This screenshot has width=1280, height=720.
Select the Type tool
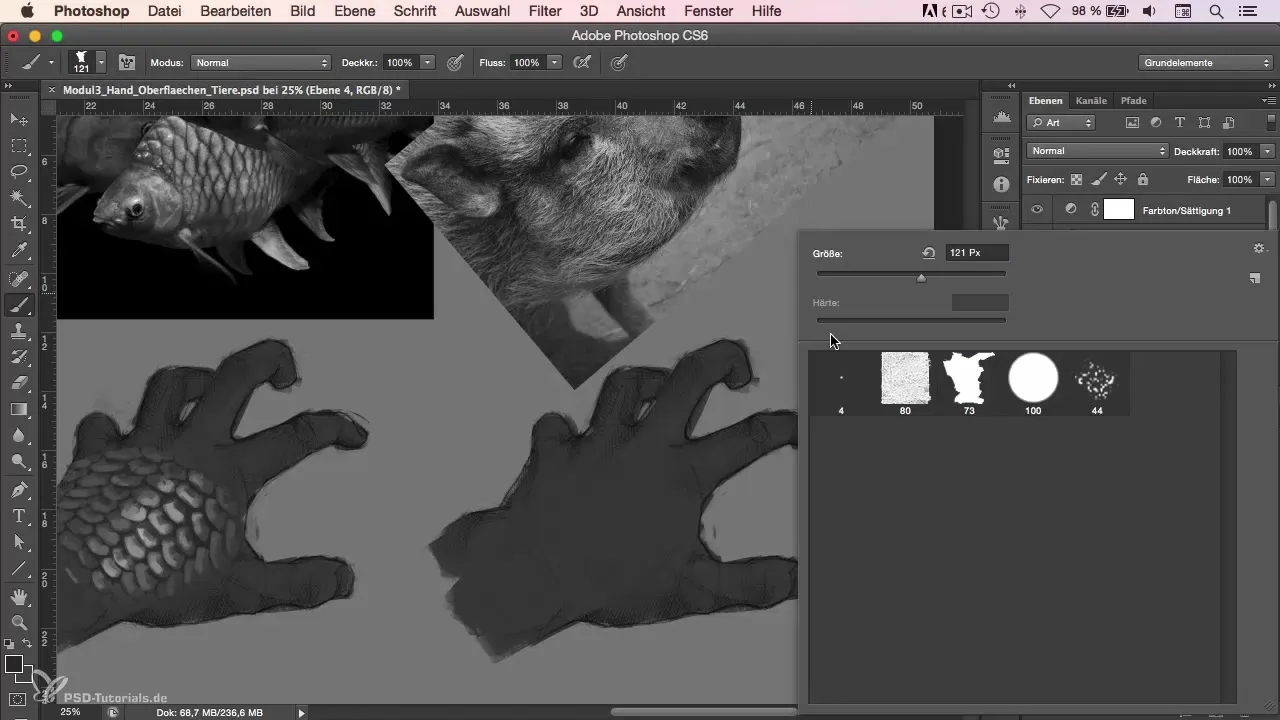[x=19, y=517]
